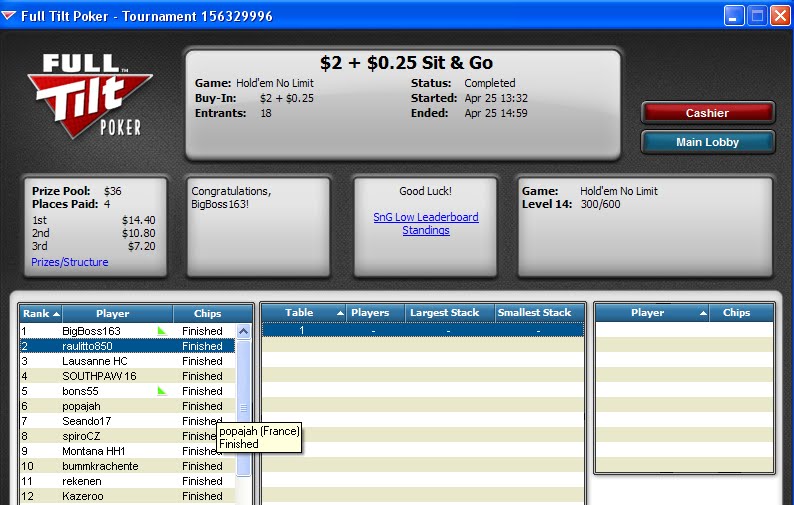Click the Status Completed value
Screen dimensions: 794x505
pos(490,83)
